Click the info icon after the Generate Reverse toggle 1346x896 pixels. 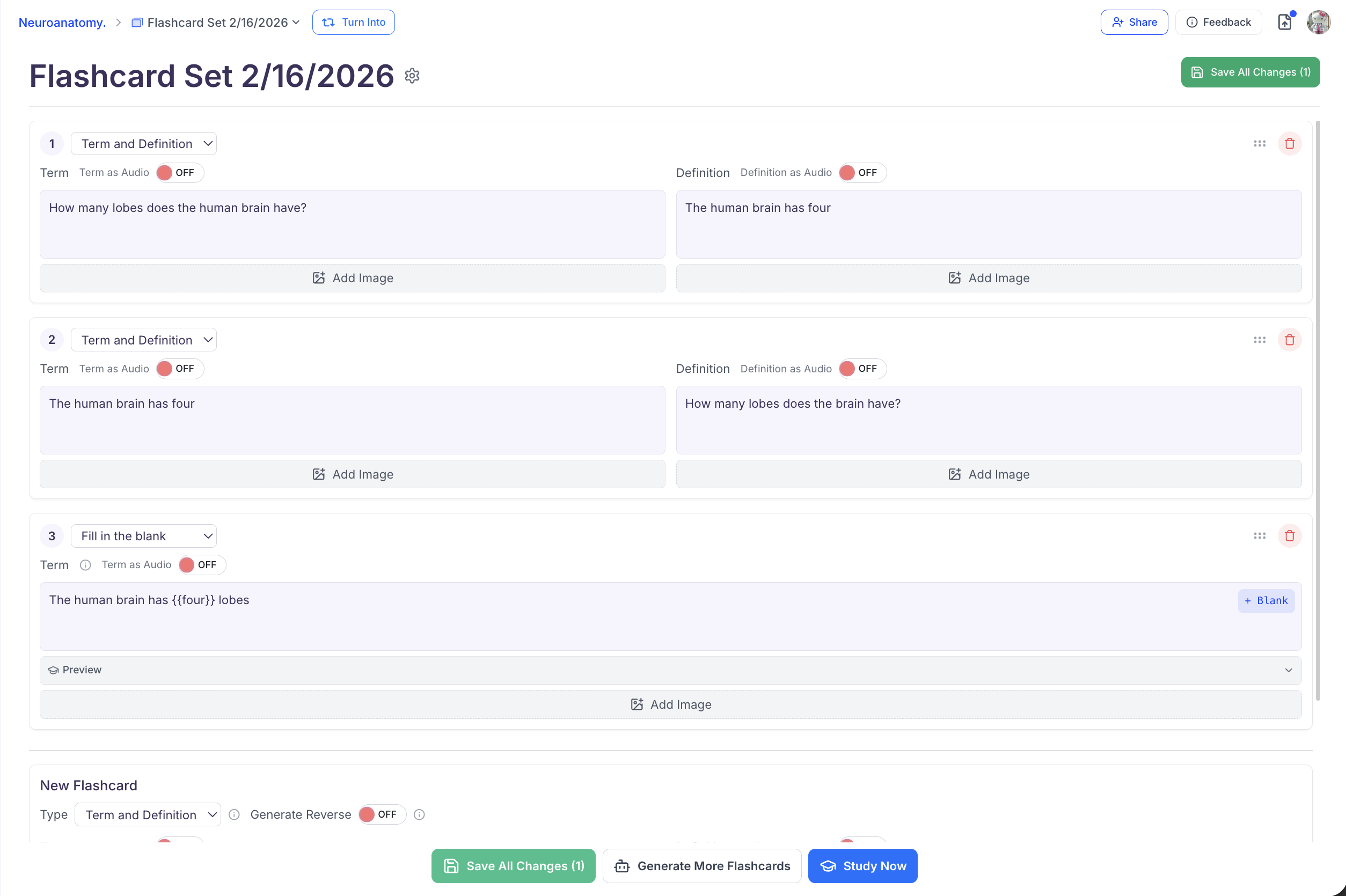[x=419, y=815]
